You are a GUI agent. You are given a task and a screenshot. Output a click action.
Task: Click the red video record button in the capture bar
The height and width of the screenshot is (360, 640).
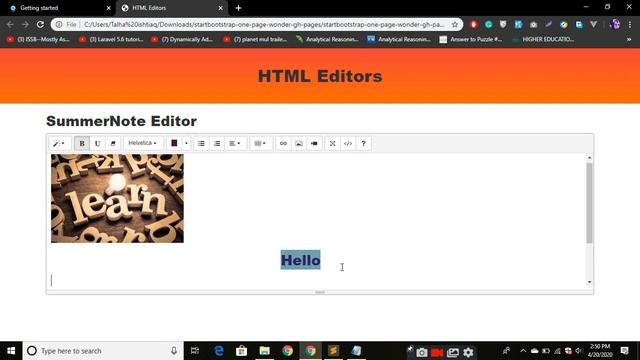[x=437, y=352]
